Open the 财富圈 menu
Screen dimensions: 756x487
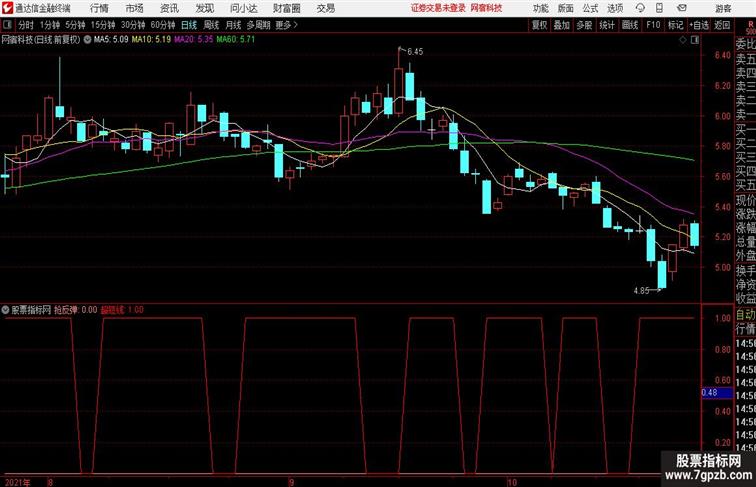click(x=286, y=8)
